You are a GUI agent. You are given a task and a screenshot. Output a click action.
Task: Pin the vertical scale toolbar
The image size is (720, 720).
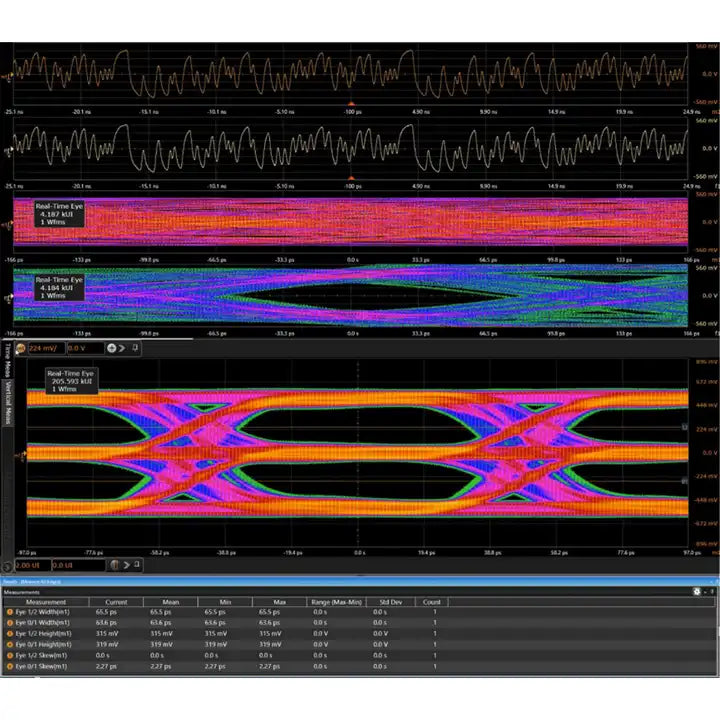[x=135, y=348]
